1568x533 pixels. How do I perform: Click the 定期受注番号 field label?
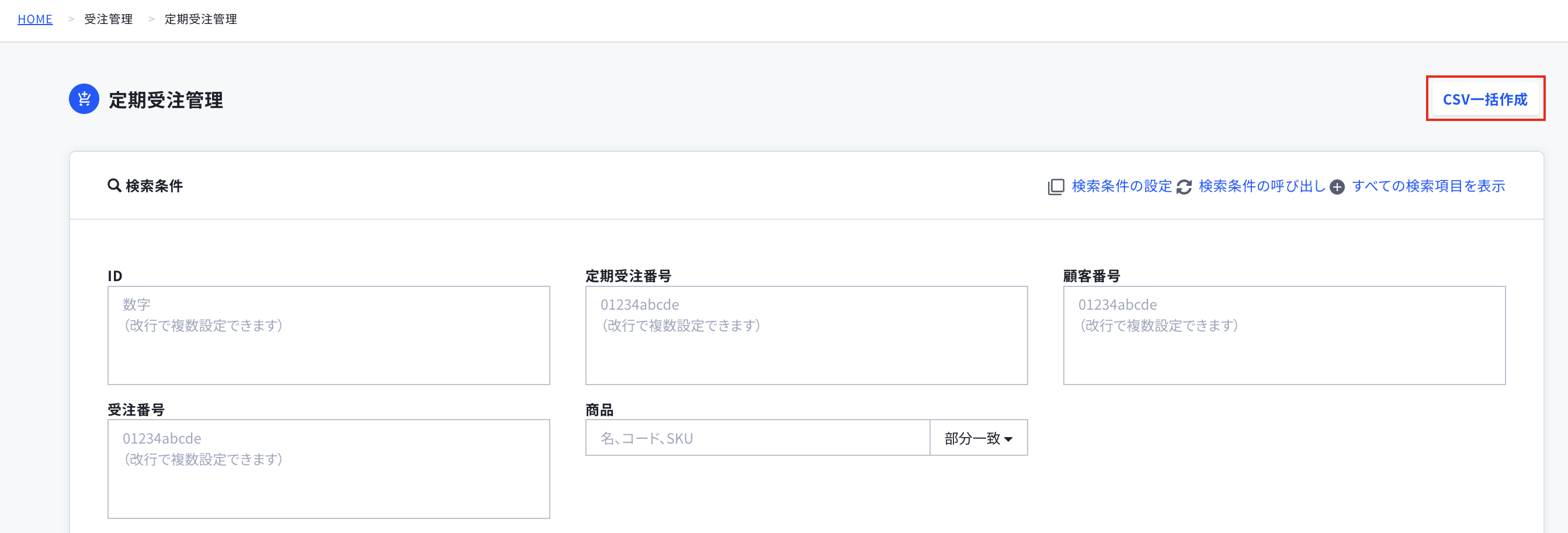pos(628,276)
